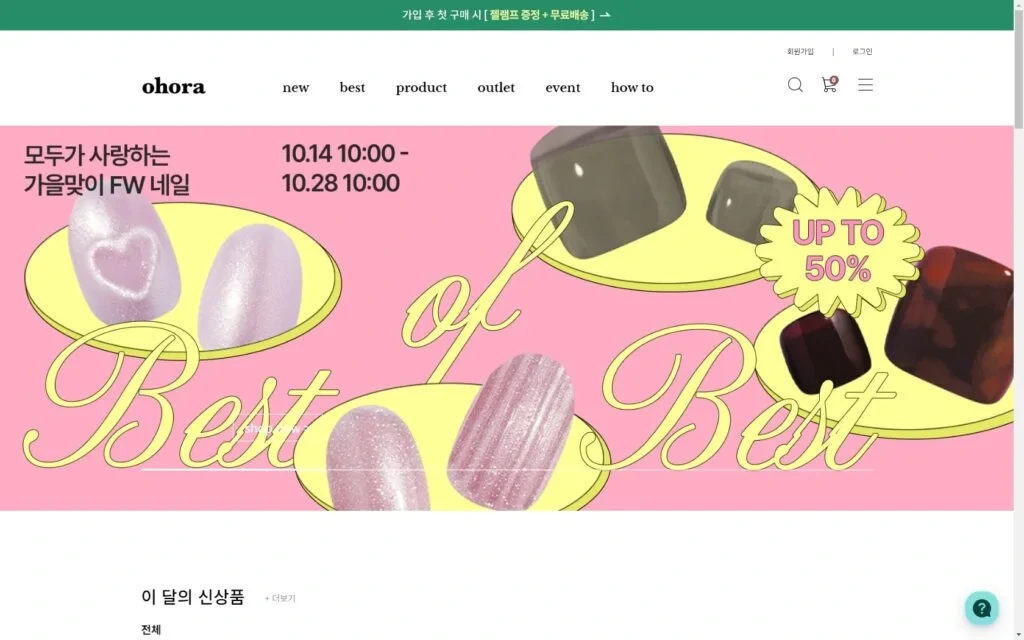Click the green promo banner text
The height and width of the screenshot is (640, 1024).
[x=498, y=15]
